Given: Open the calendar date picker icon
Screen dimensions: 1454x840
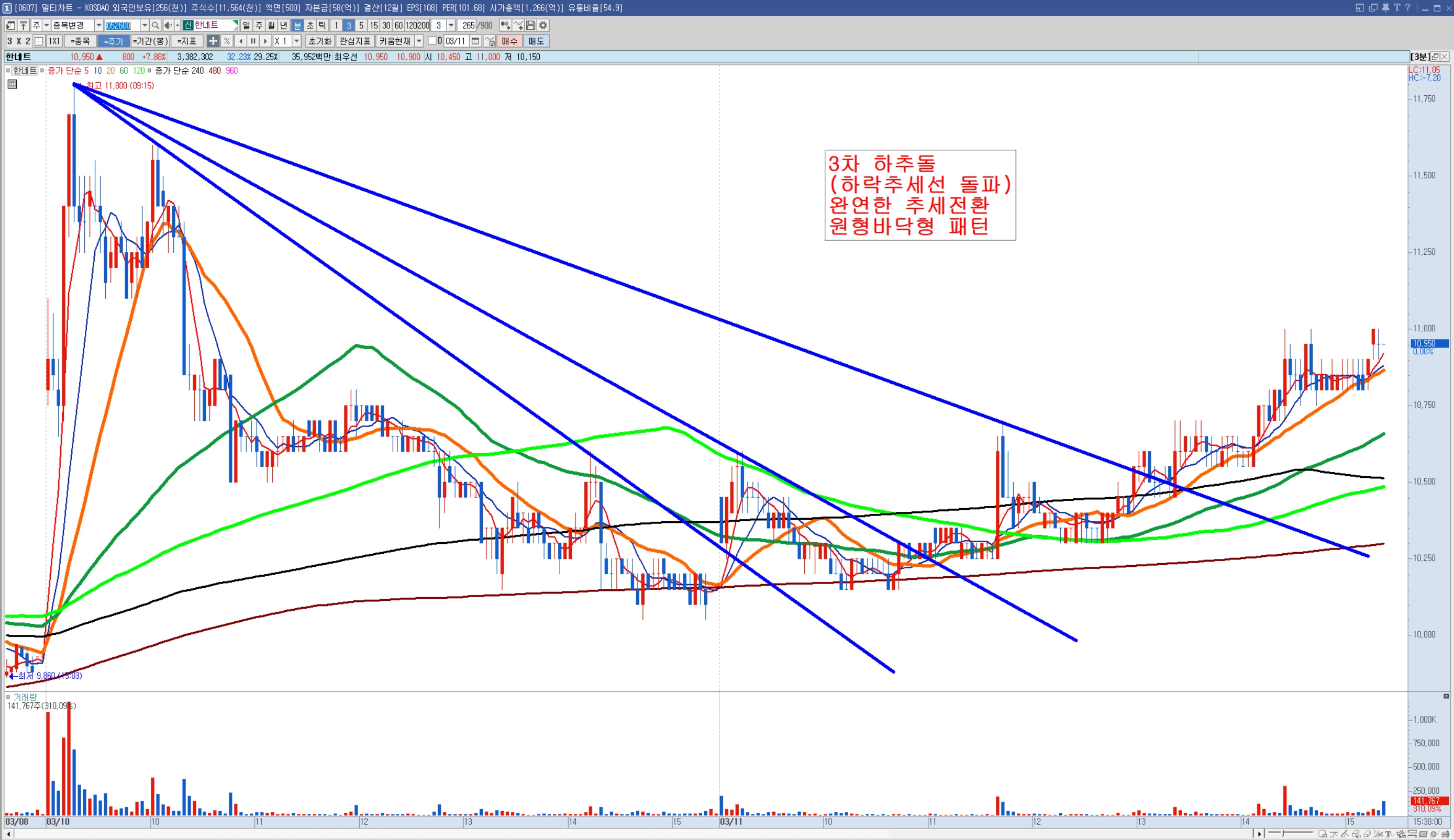Looking at the screenshot, I should tap(475, 41).
